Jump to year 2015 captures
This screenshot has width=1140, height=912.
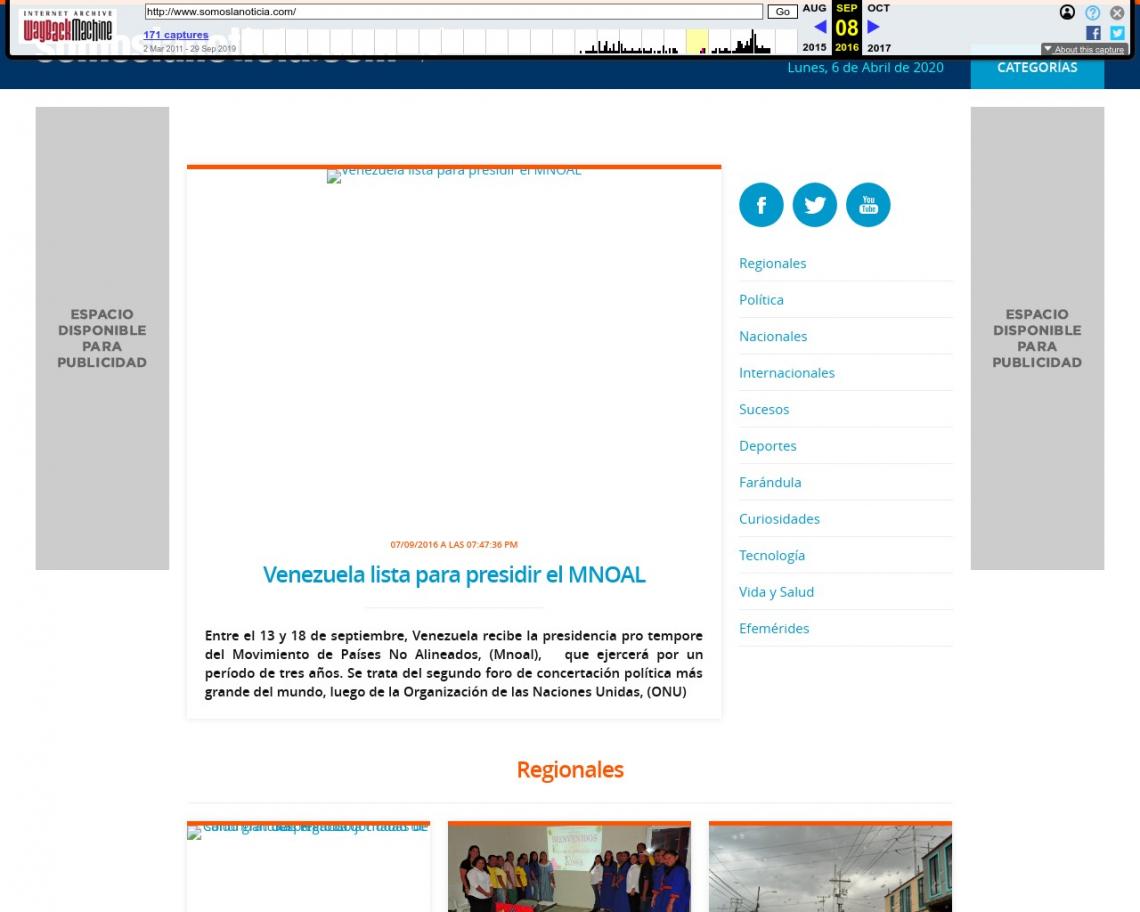(814, 47)
